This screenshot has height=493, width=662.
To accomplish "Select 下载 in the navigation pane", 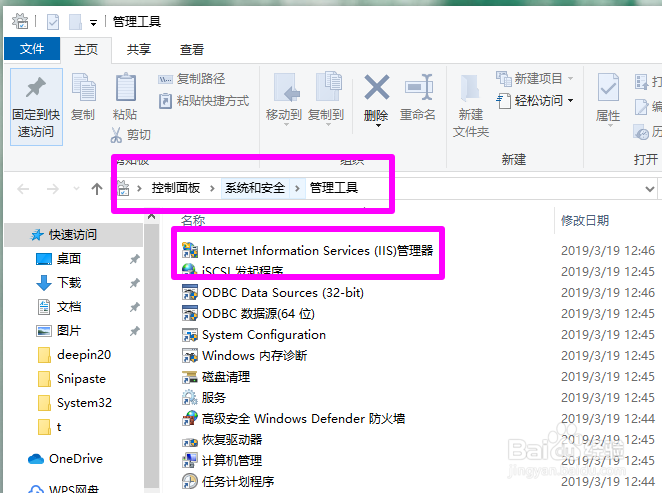I will pyautogui.click(x=68, y=282).
